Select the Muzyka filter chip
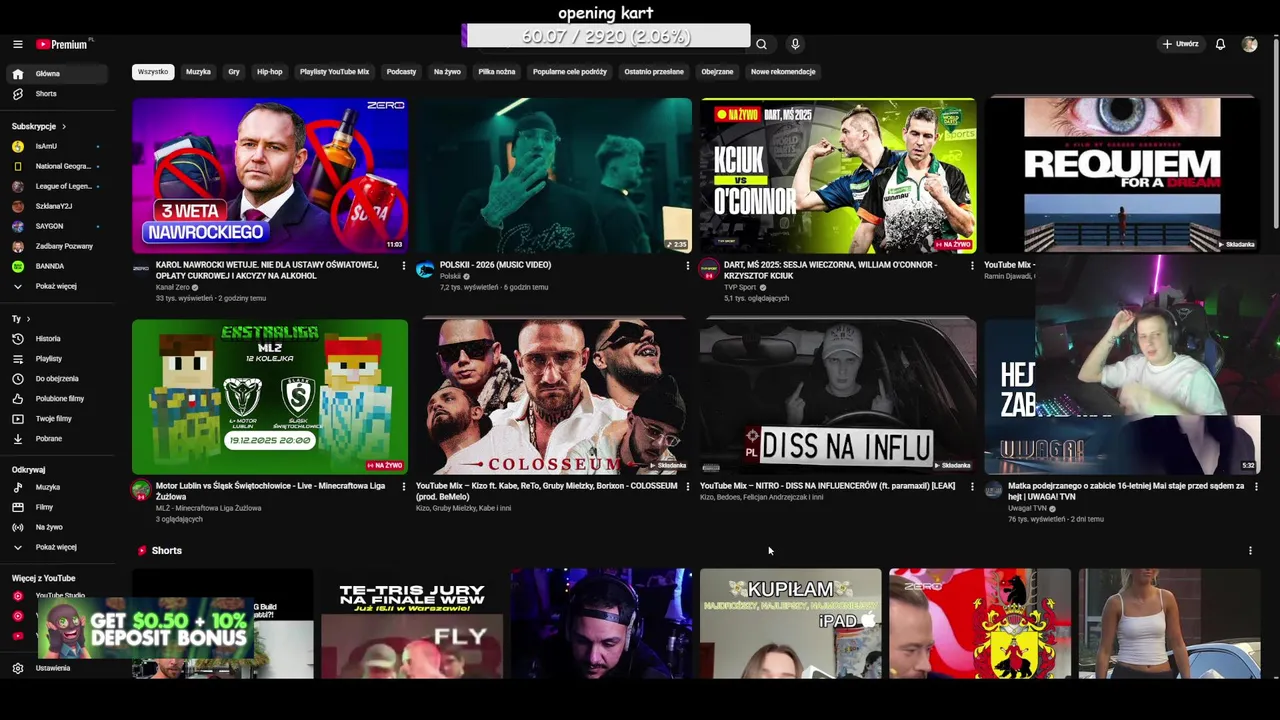 coord(198,72)
